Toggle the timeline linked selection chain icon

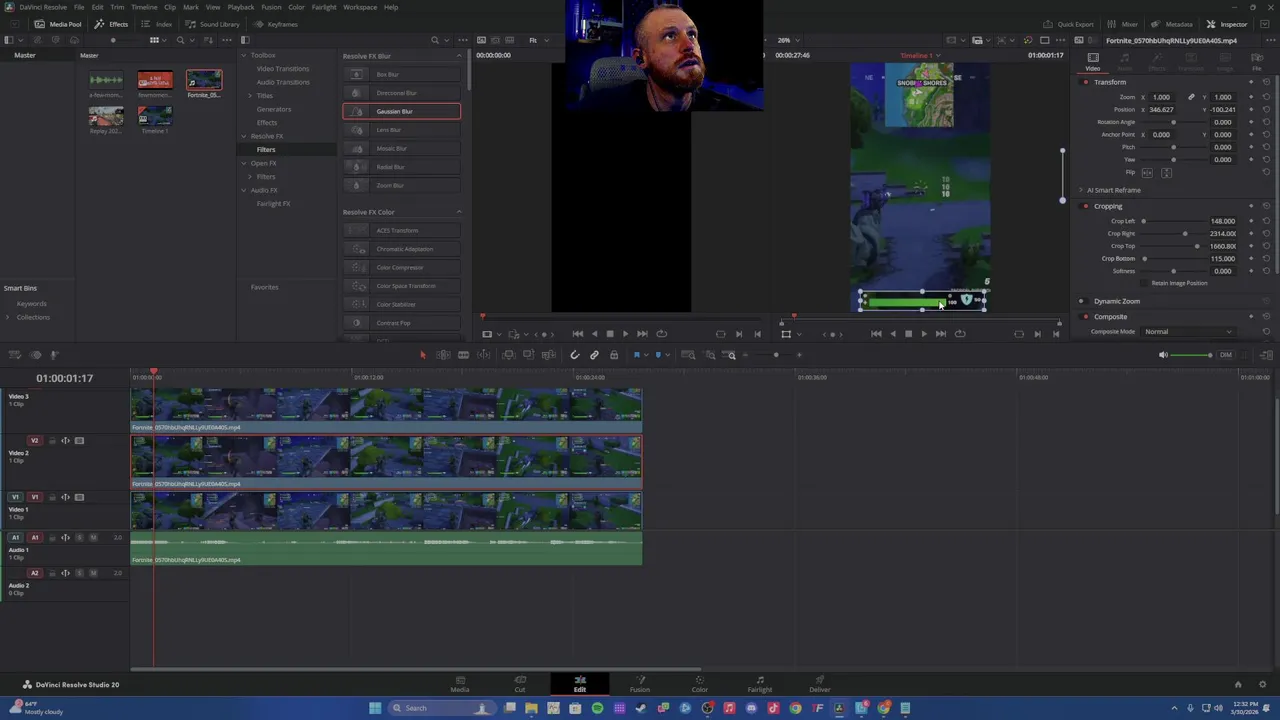[594, 355]
